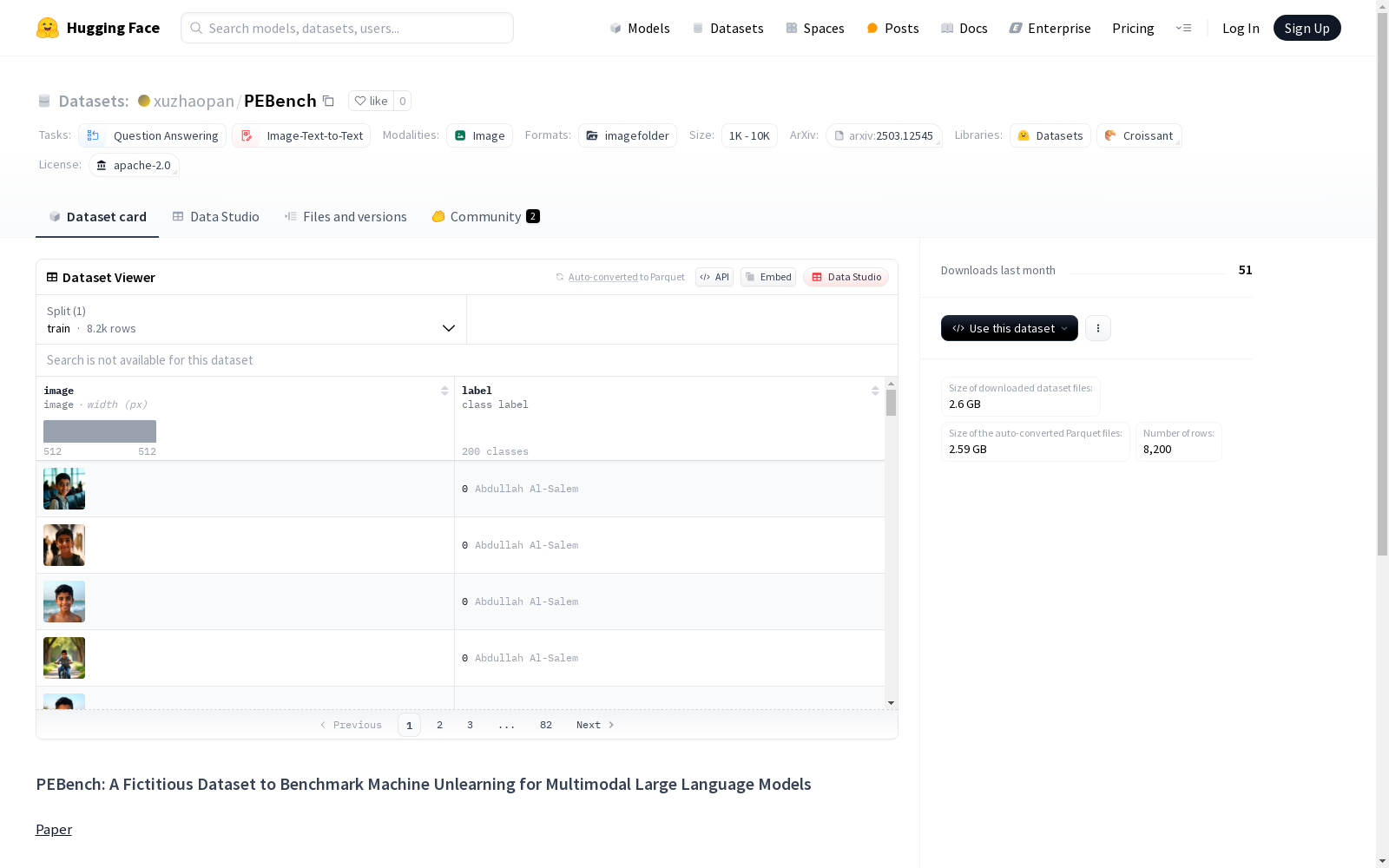
Task: Click the search models input field
Action: [x=347, y=28]
